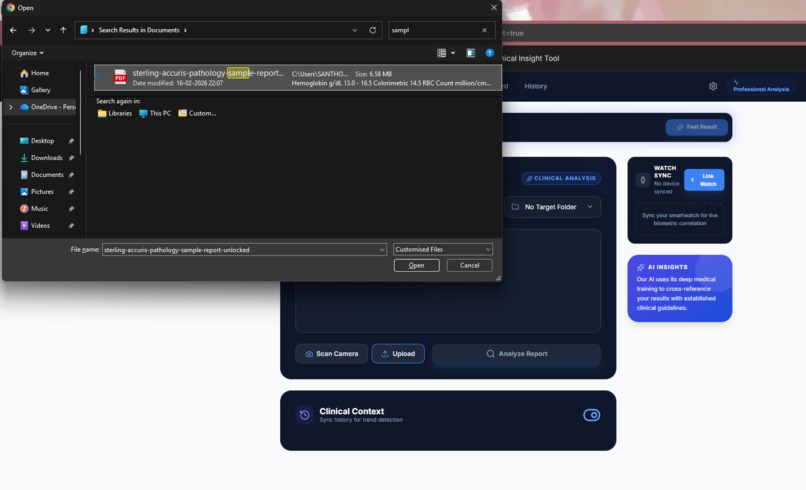Open recent locations dropdown arrow

pos(48,30)
